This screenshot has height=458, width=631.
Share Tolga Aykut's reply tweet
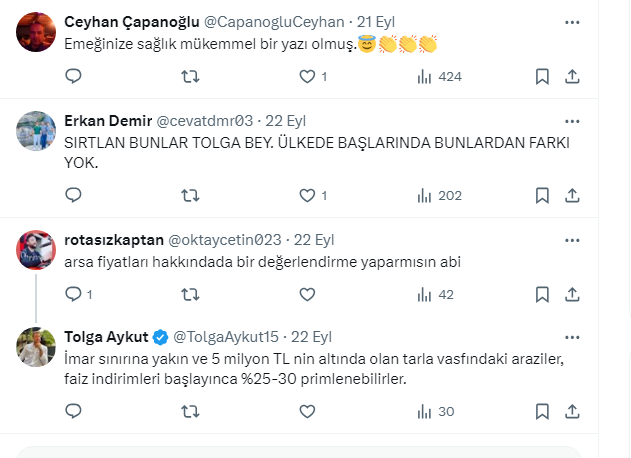(573, 411)
